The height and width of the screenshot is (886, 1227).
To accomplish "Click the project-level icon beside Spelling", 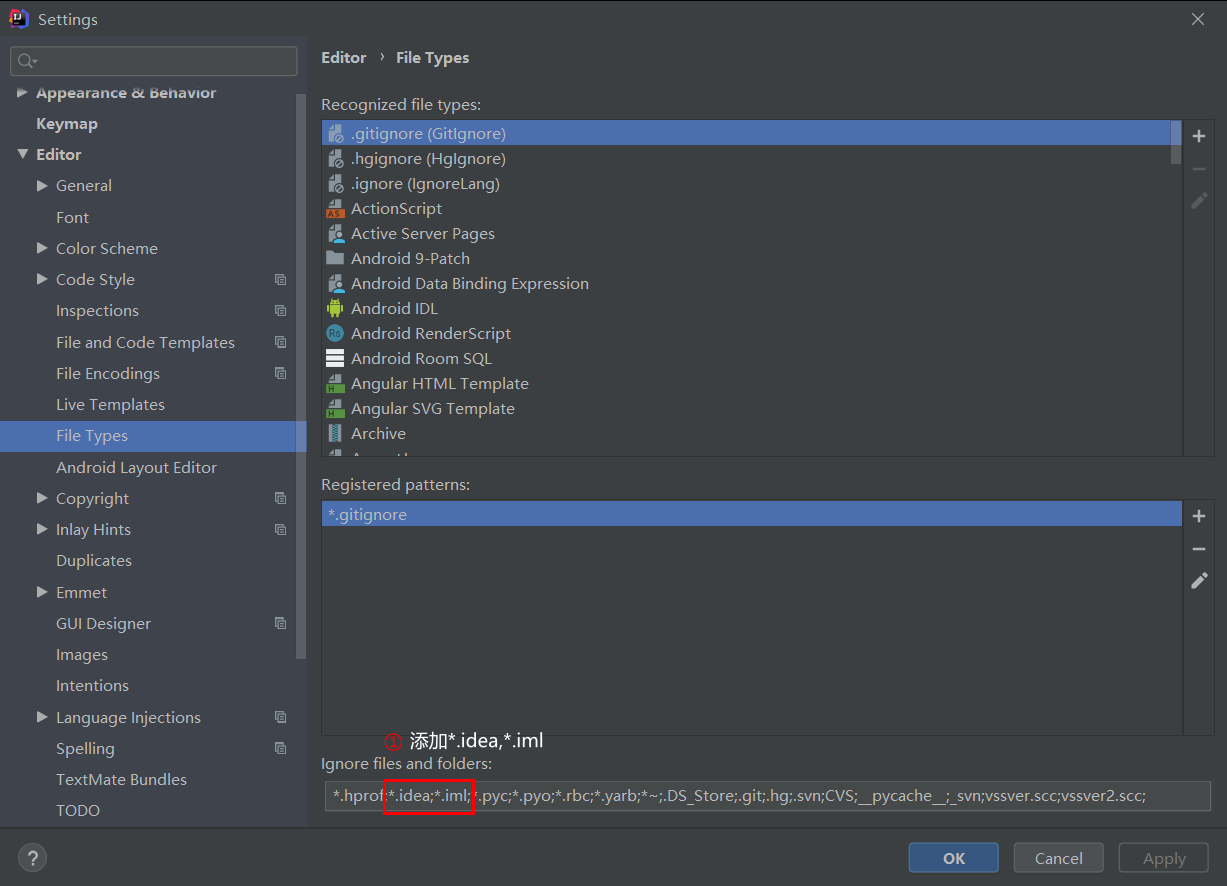I will point(280,748).
